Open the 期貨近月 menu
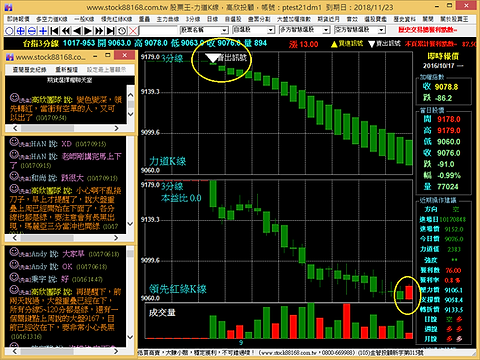Viewport: 480px width, 360px height. click(x=328, y=19)
